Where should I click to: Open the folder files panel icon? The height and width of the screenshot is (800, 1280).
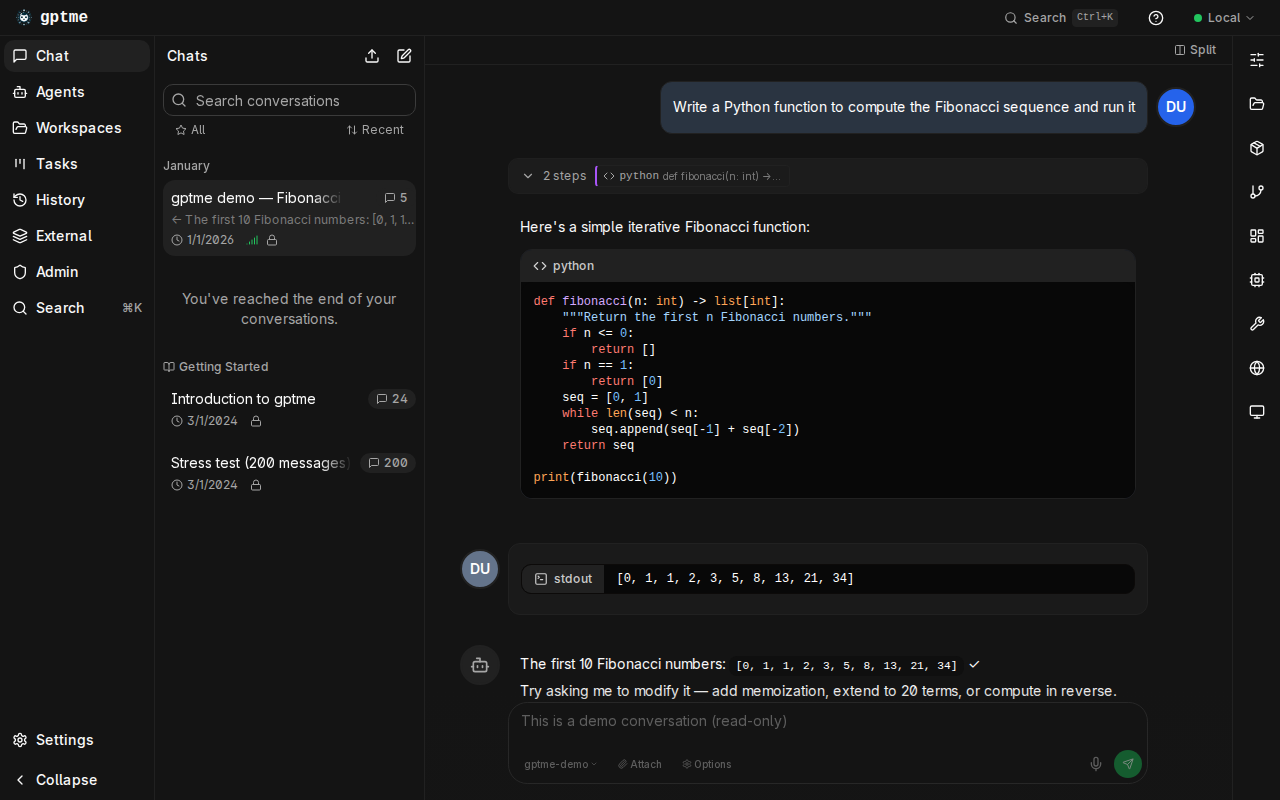[x=1257, y=104]
